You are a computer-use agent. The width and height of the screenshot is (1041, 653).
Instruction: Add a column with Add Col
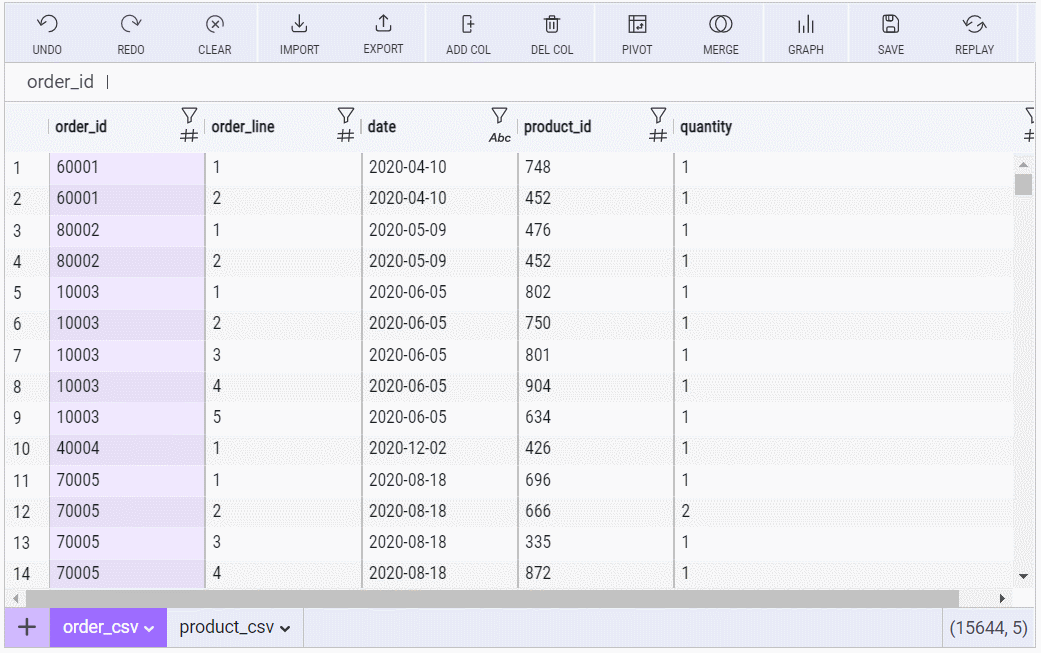tap(468, 25)
